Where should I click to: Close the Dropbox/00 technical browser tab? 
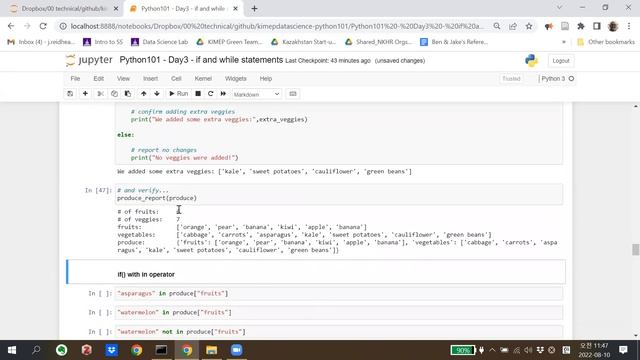pos(116,9)
